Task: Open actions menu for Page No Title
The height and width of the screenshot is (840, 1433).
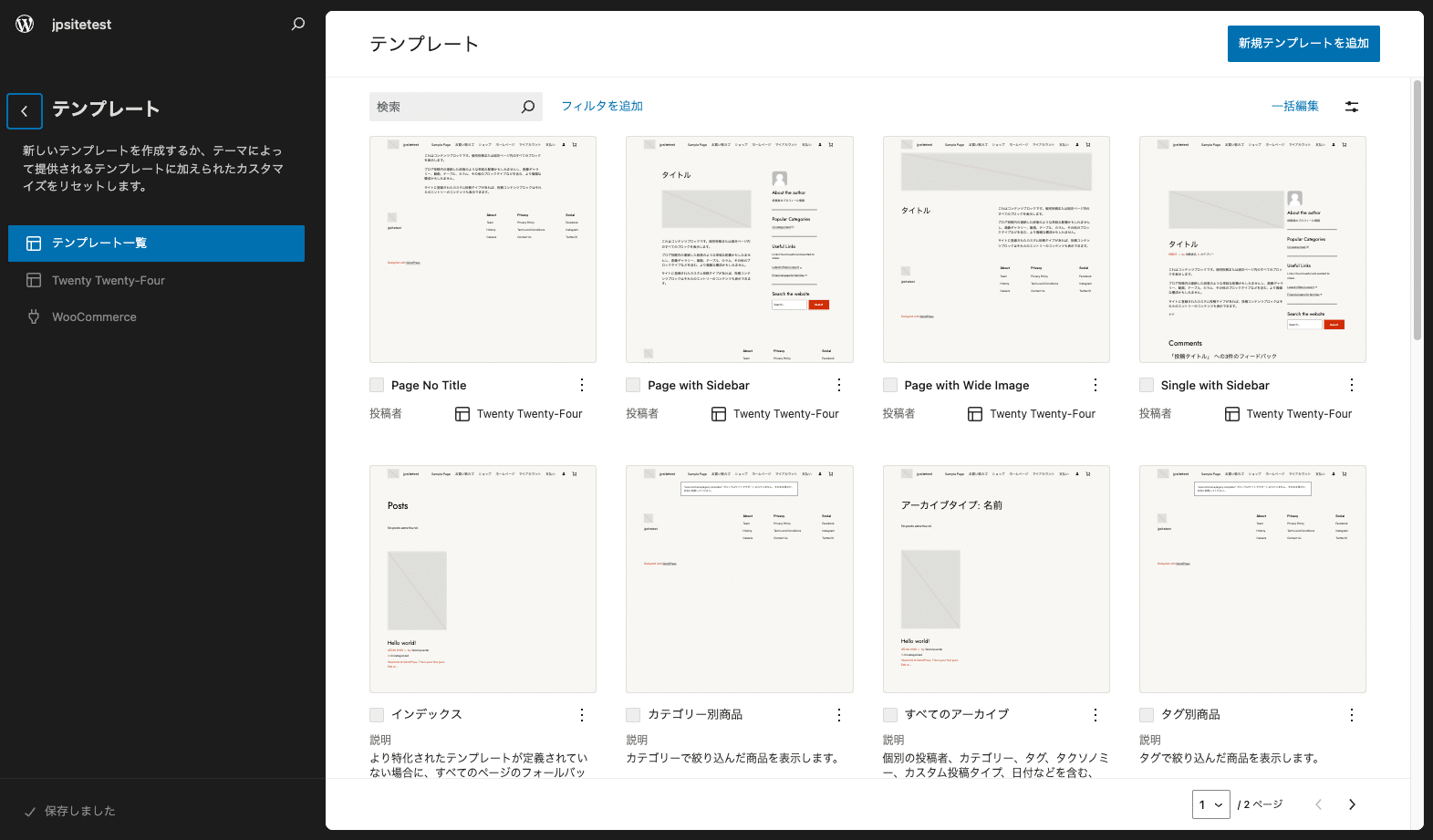Action: [x=582, y=385]
